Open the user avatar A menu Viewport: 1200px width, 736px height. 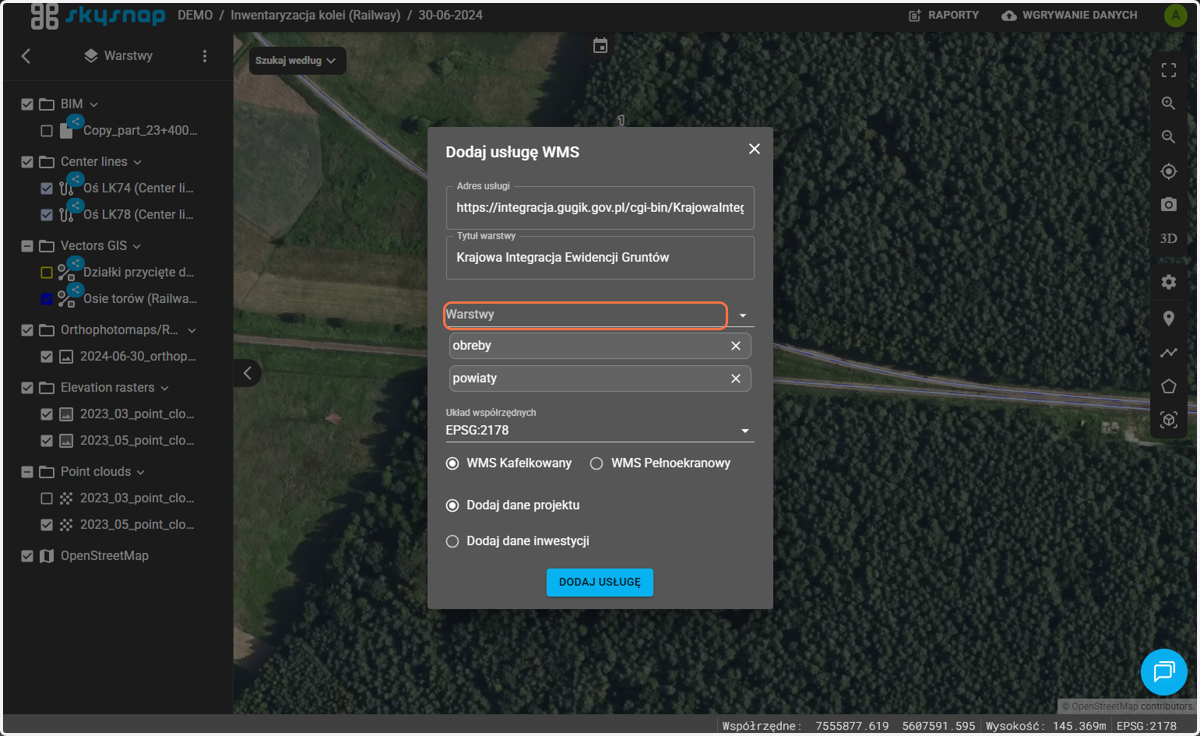click(1174, 15)
